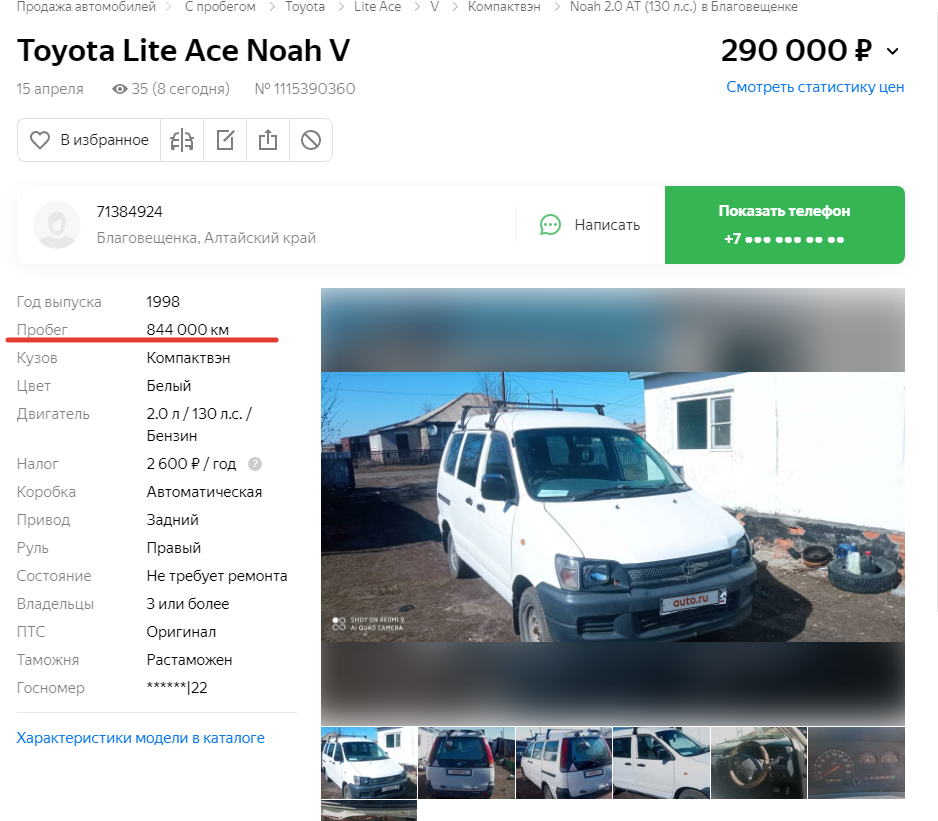Click tax help question mark icon
938x821 pixels.
point(255,464)
